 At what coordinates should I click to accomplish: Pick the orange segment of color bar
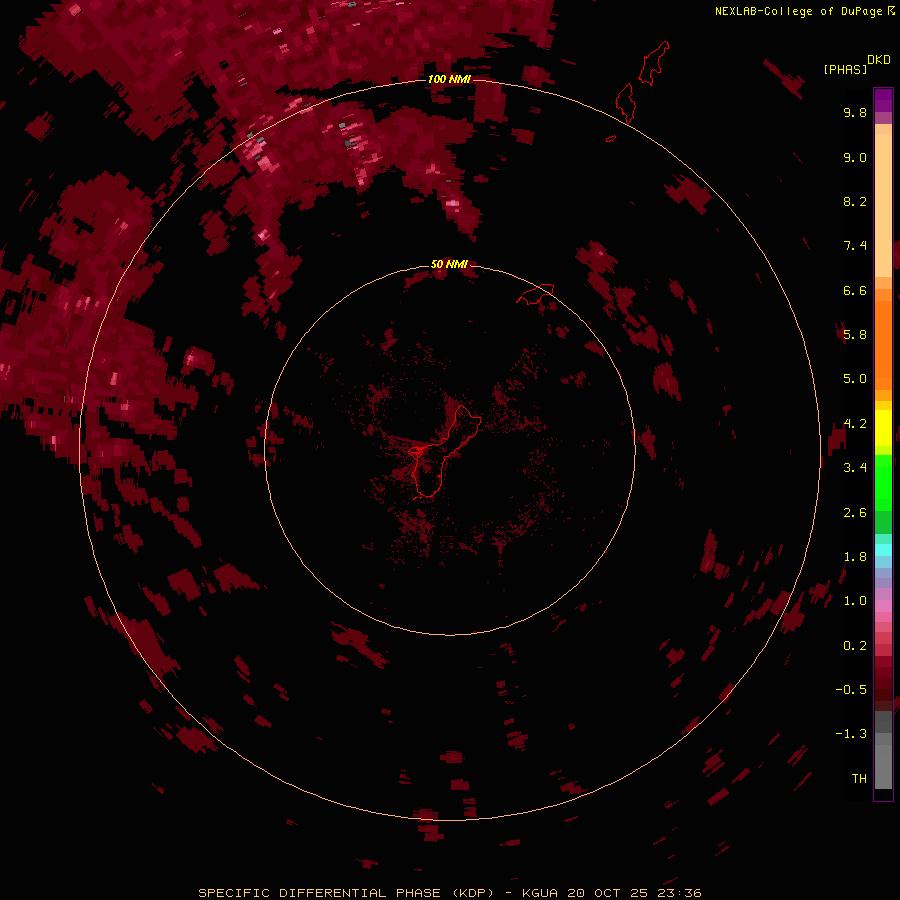(x=883, y=344)
